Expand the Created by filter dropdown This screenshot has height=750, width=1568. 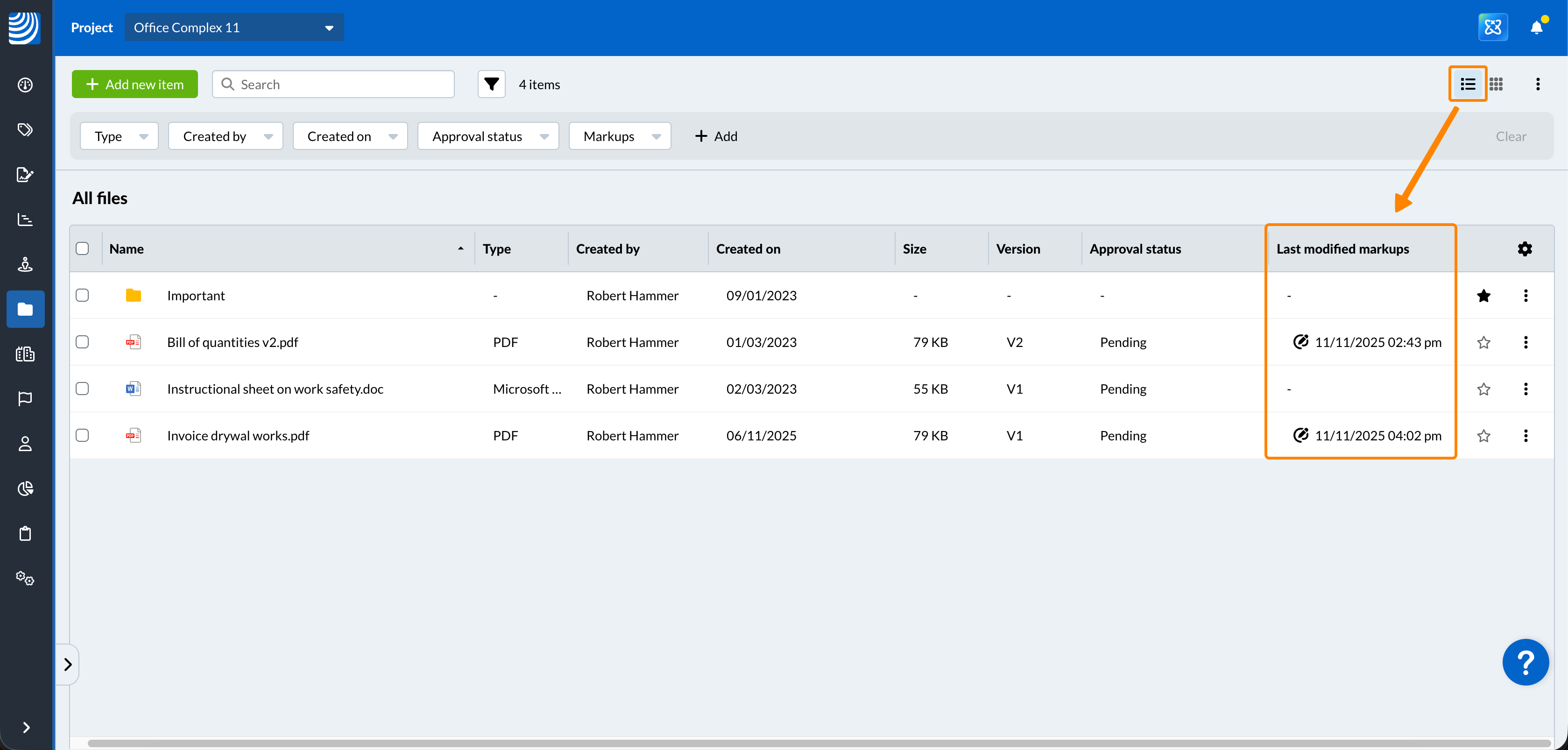[x=225, y=136]
